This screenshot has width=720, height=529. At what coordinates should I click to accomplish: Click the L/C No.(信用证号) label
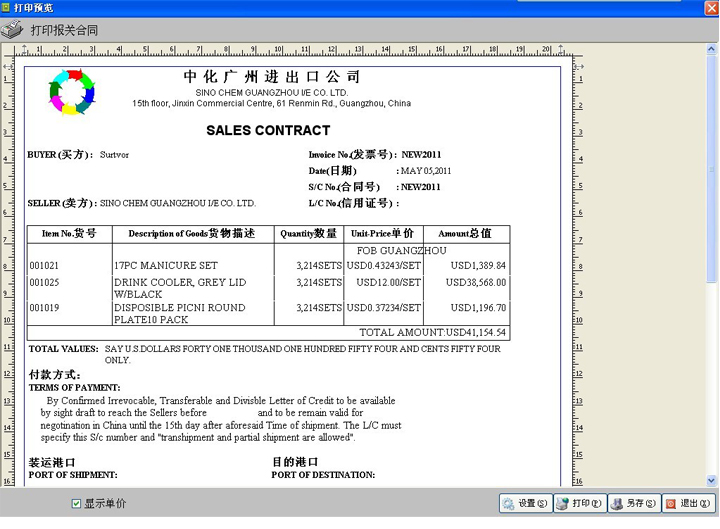click(354, 203)
